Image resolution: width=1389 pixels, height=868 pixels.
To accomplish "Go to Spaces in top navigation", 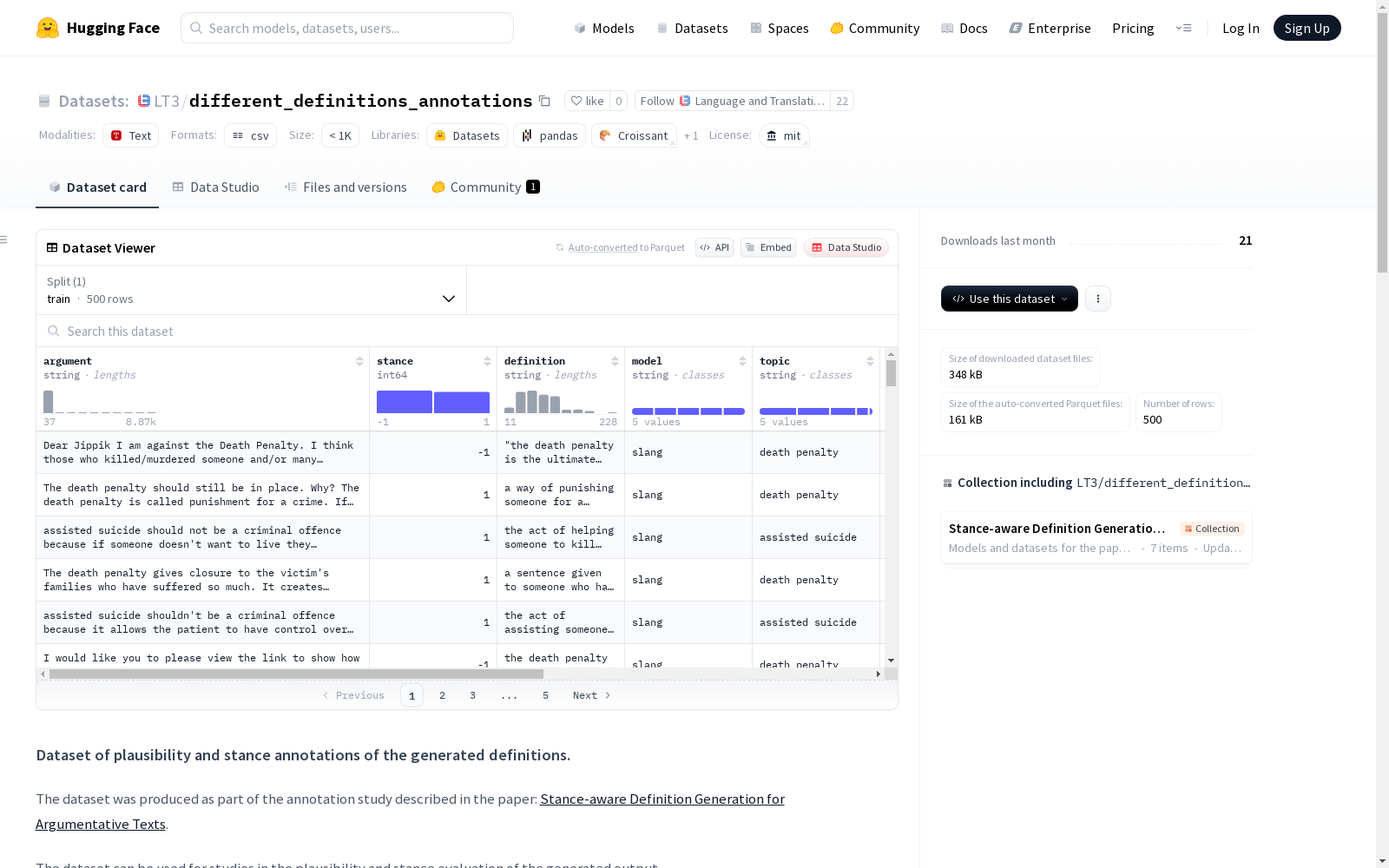I will (780, 28).
